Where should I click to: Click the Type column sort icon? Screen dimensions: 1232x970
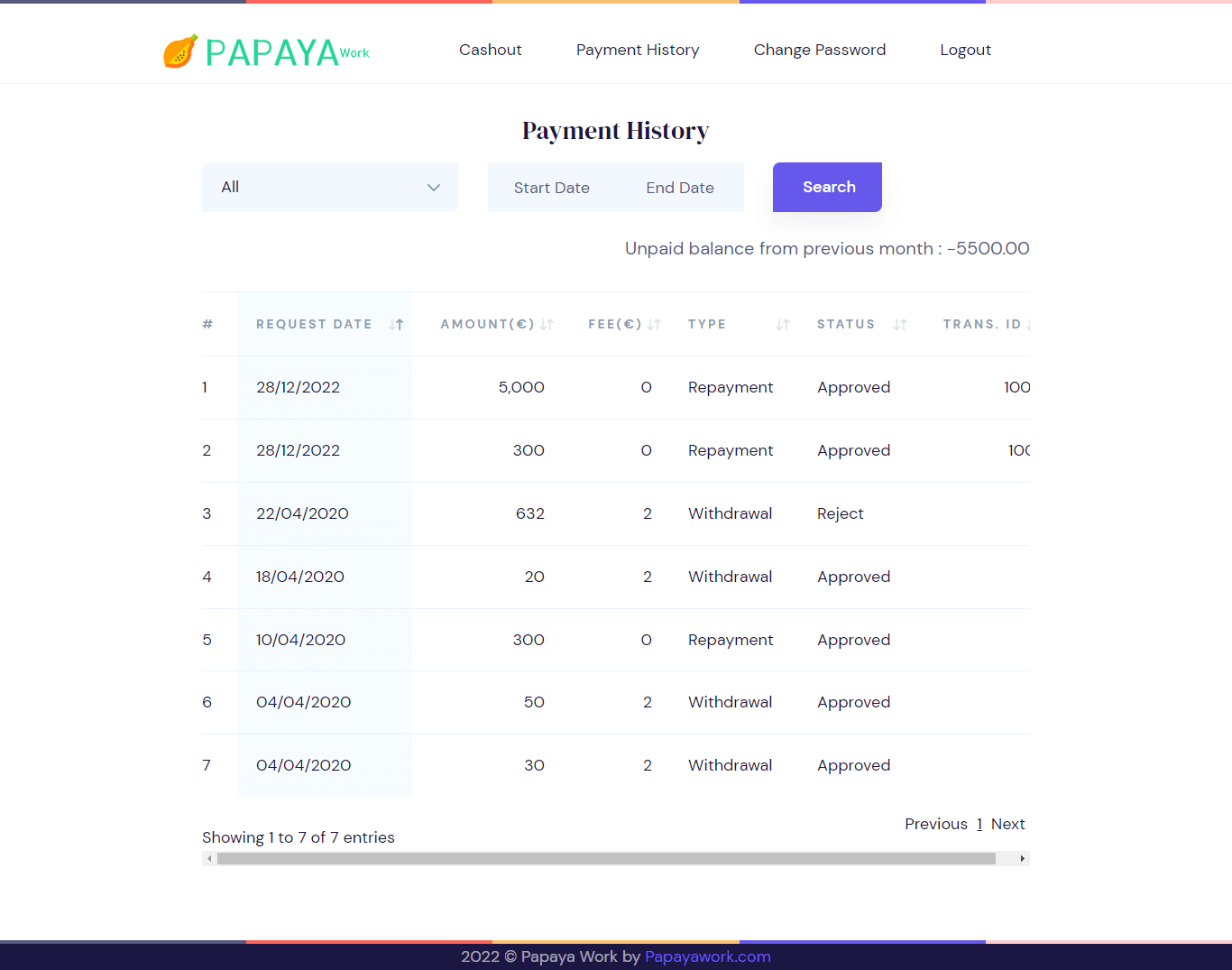tap(781, 324)
